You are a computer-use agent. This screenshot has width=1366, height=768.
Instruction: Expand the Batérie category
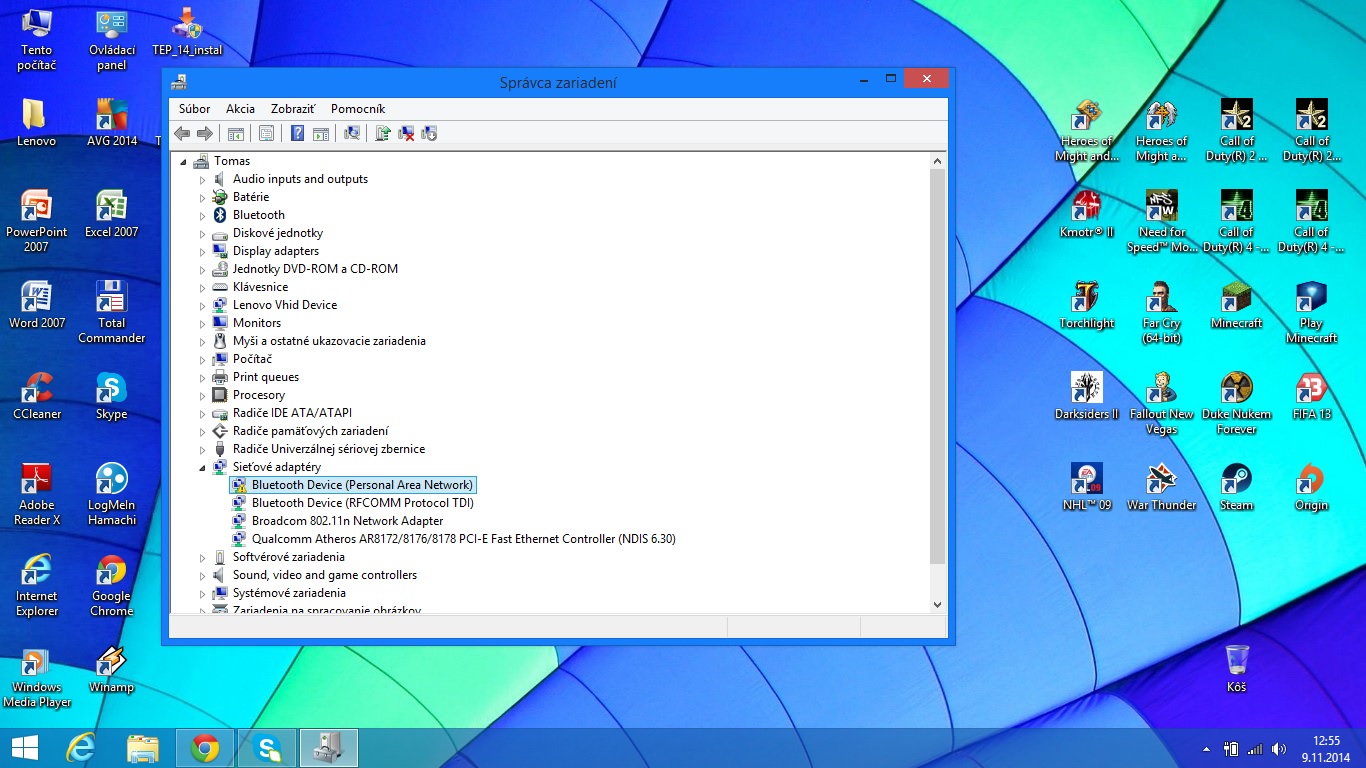[x=202, y=198]
